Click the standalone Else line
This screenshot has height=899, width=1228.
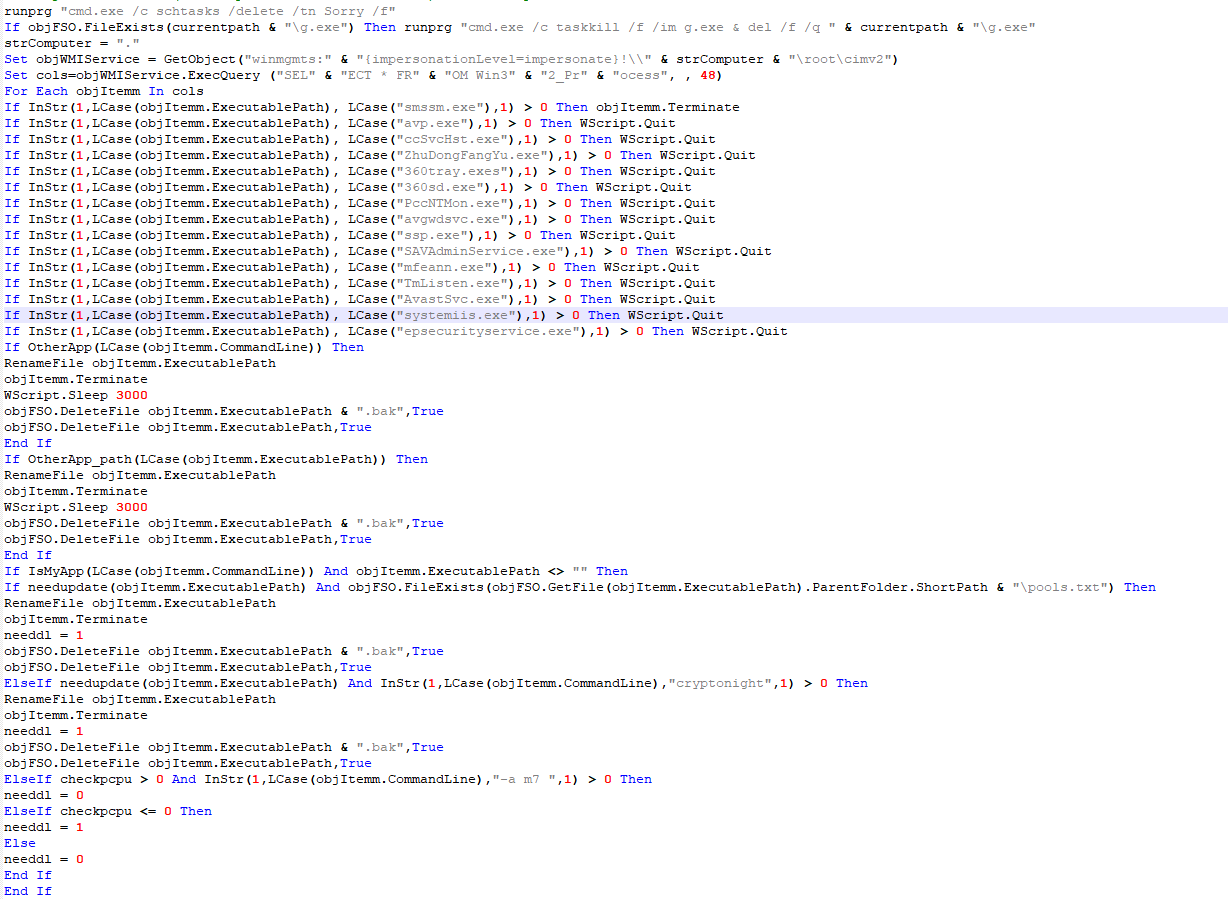(x=20, y=843)
